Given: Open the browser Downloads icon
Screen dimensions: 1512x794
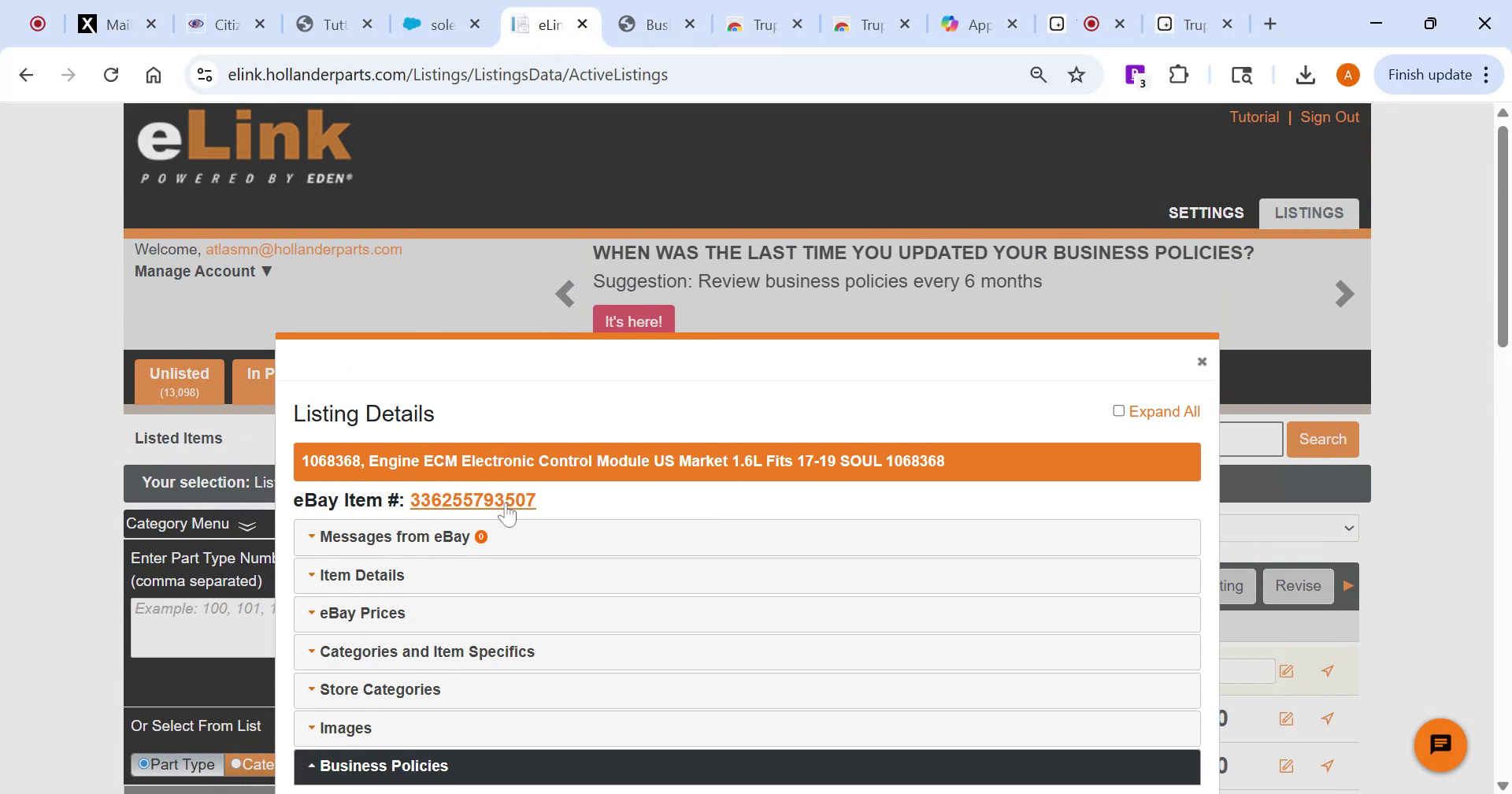Looking at the screenshot, I should 1305,74.
